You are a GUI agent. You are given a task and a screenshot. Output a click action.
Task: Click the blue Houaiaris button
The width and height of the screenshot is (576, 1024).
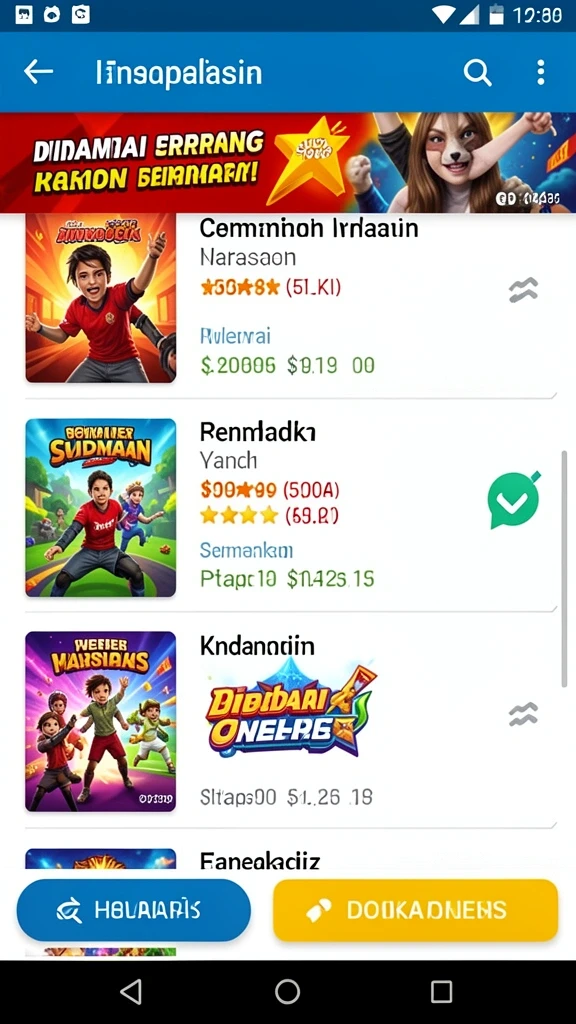coord(133,910)
